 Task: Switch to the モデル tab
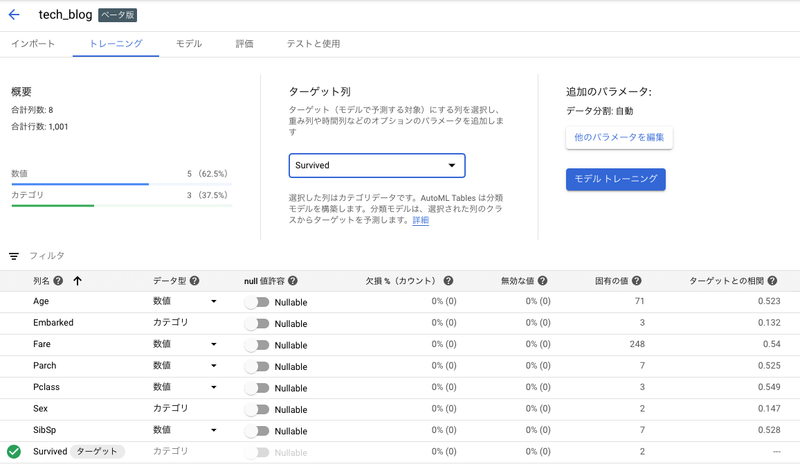pos(188,44)
